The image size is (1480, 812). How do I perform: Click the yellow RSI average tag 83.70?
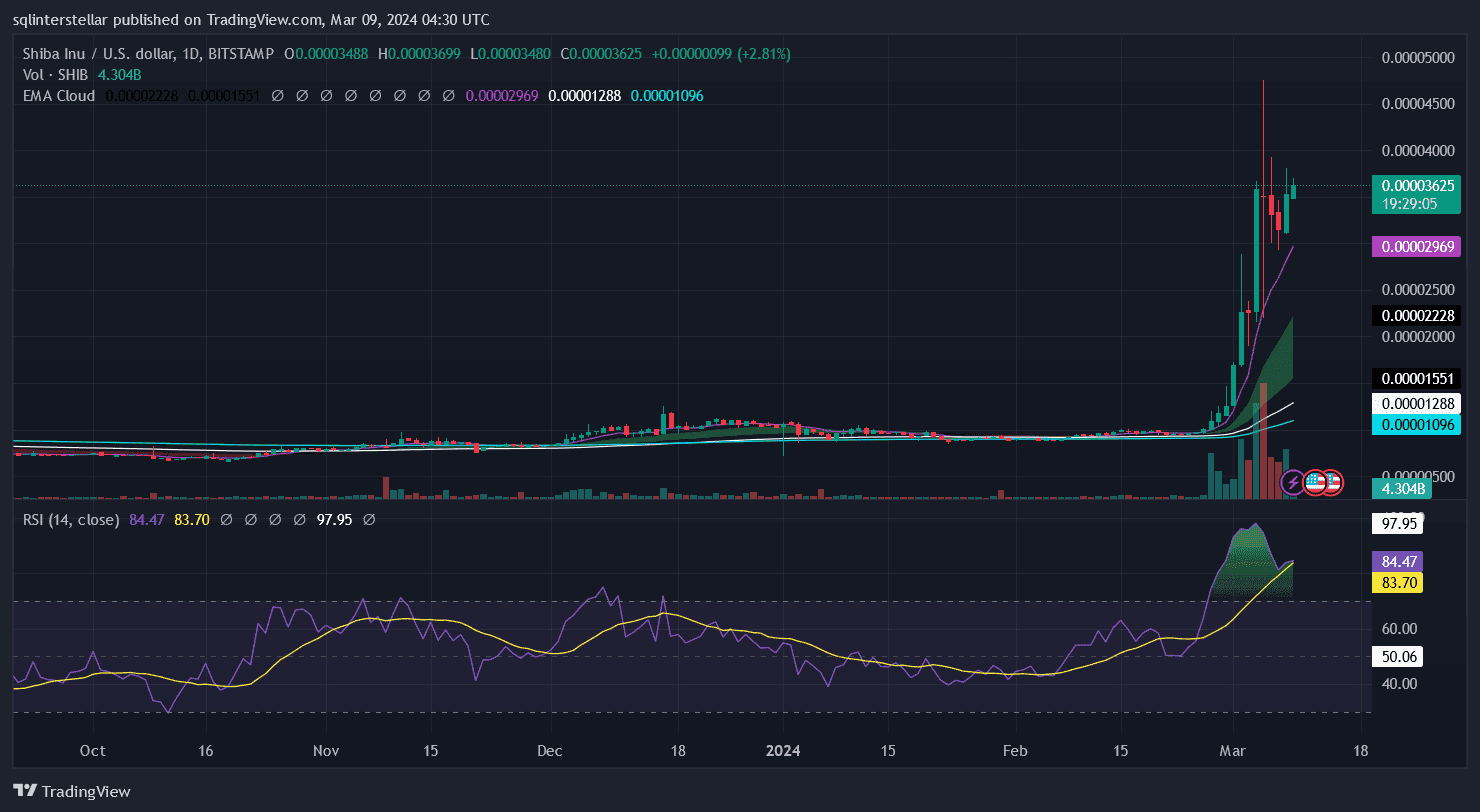point(1400,582)
